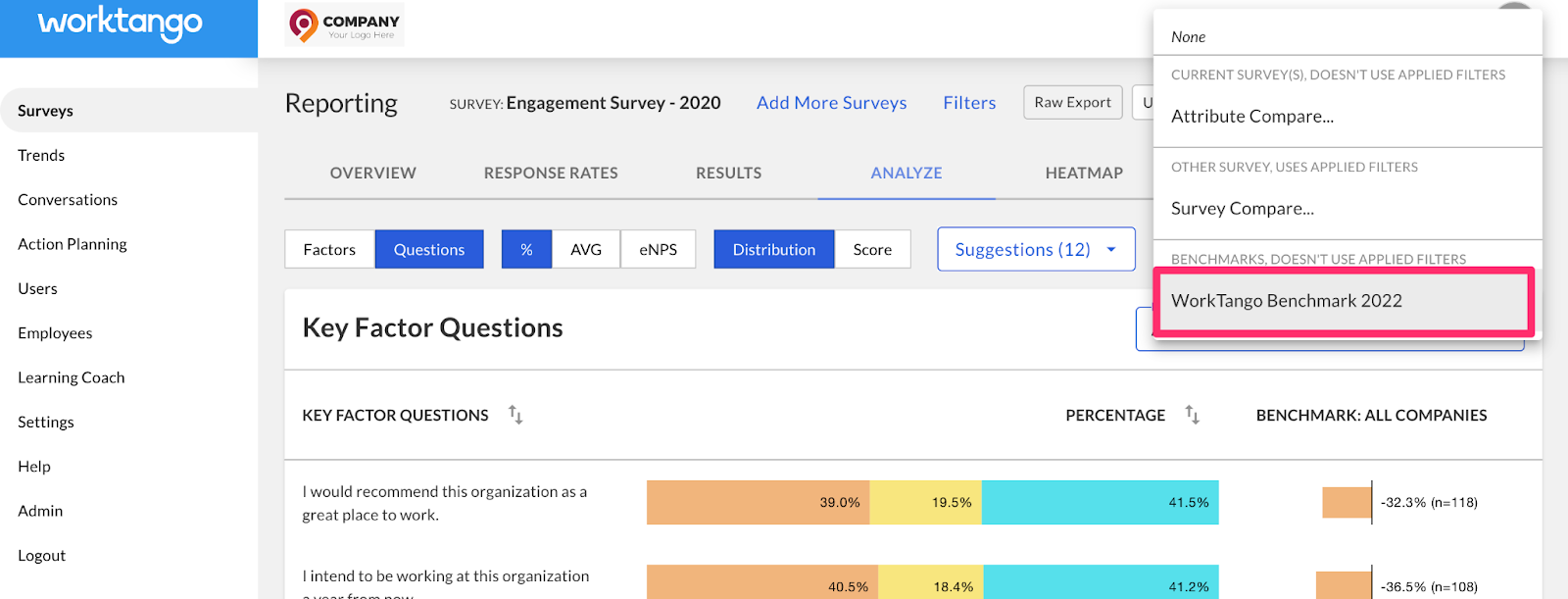1568x599 pixels.
Task: Open Help in sidebar
Action: click(x=34, y=467)
